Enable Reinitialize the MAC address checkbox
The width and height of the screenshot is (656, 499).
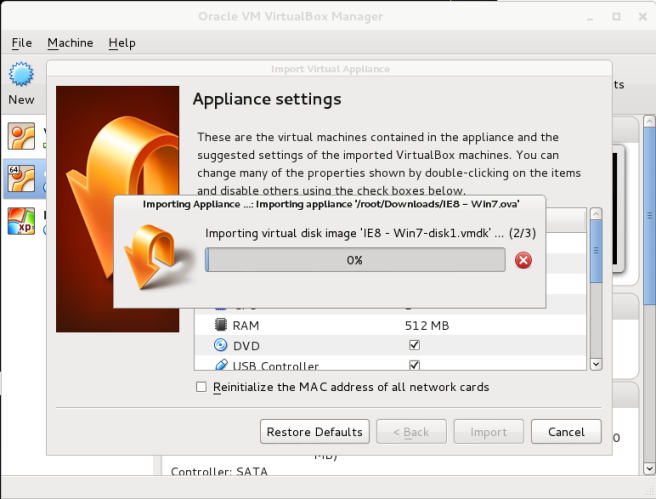coord(201,387)
